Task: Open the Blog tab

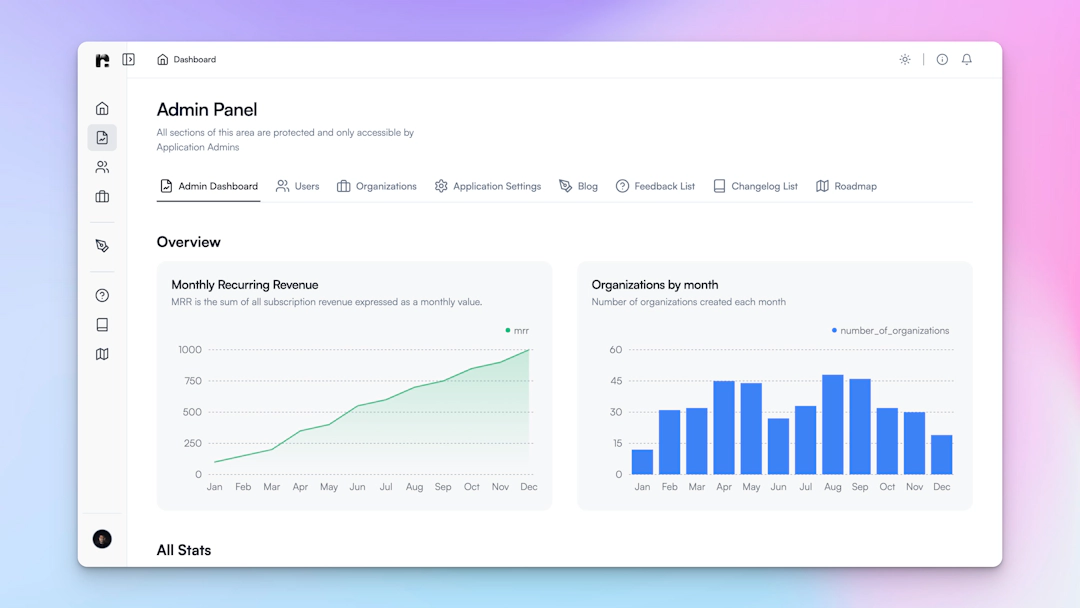Action: point(579,186)
